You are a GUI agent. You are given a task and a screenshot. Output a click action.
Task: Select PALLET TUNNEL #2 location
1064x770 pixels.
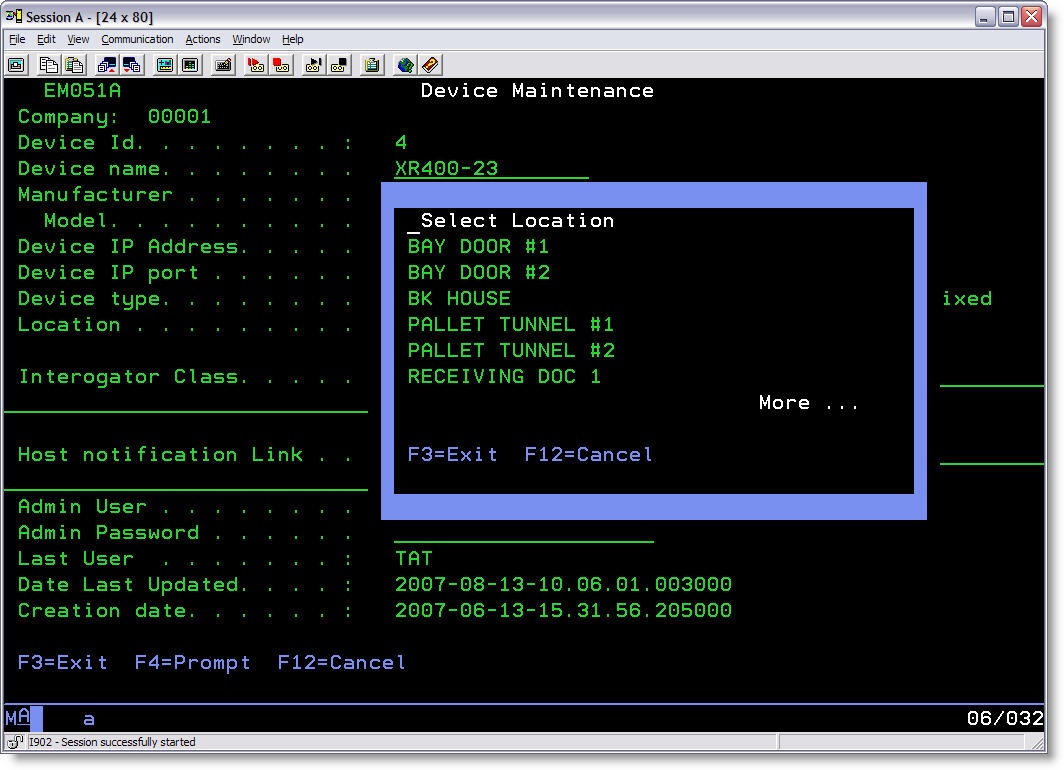coord(511,350)
